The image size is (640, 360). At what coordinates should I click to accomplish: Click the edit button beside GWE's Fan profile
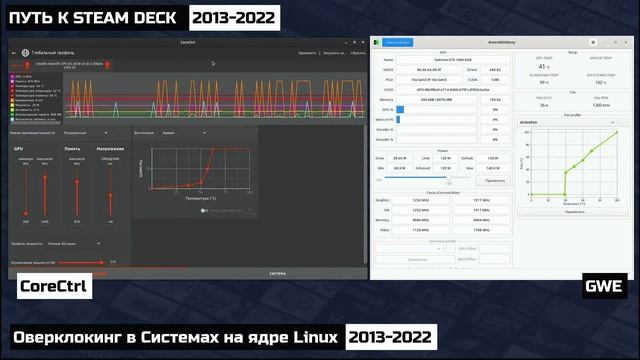point(624,122)
